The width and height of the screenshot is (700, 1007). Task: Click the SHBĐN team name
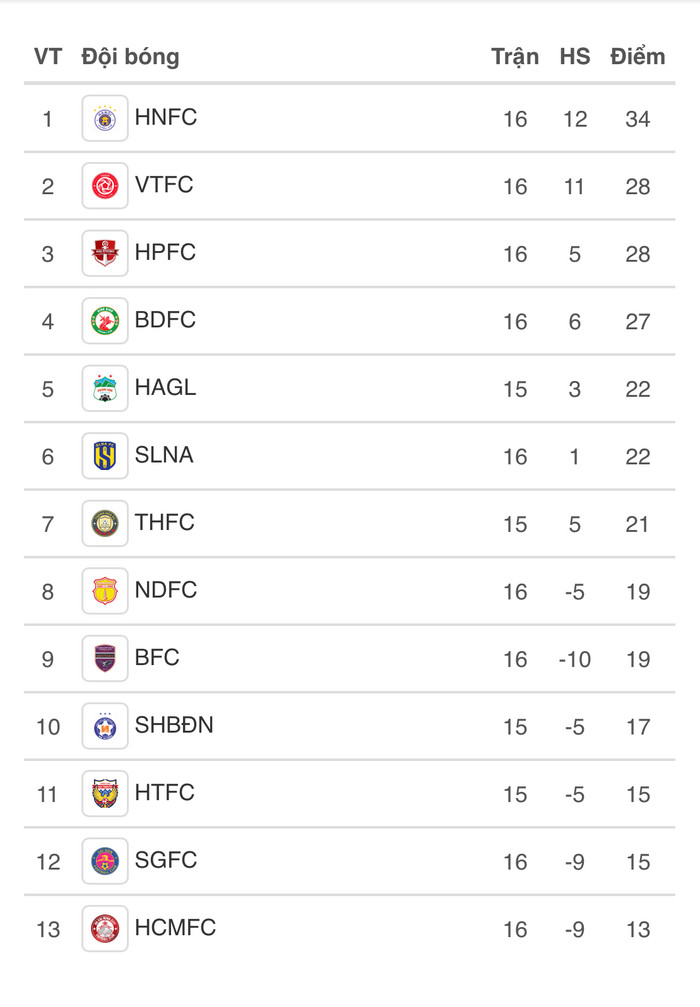pos(174,725)
